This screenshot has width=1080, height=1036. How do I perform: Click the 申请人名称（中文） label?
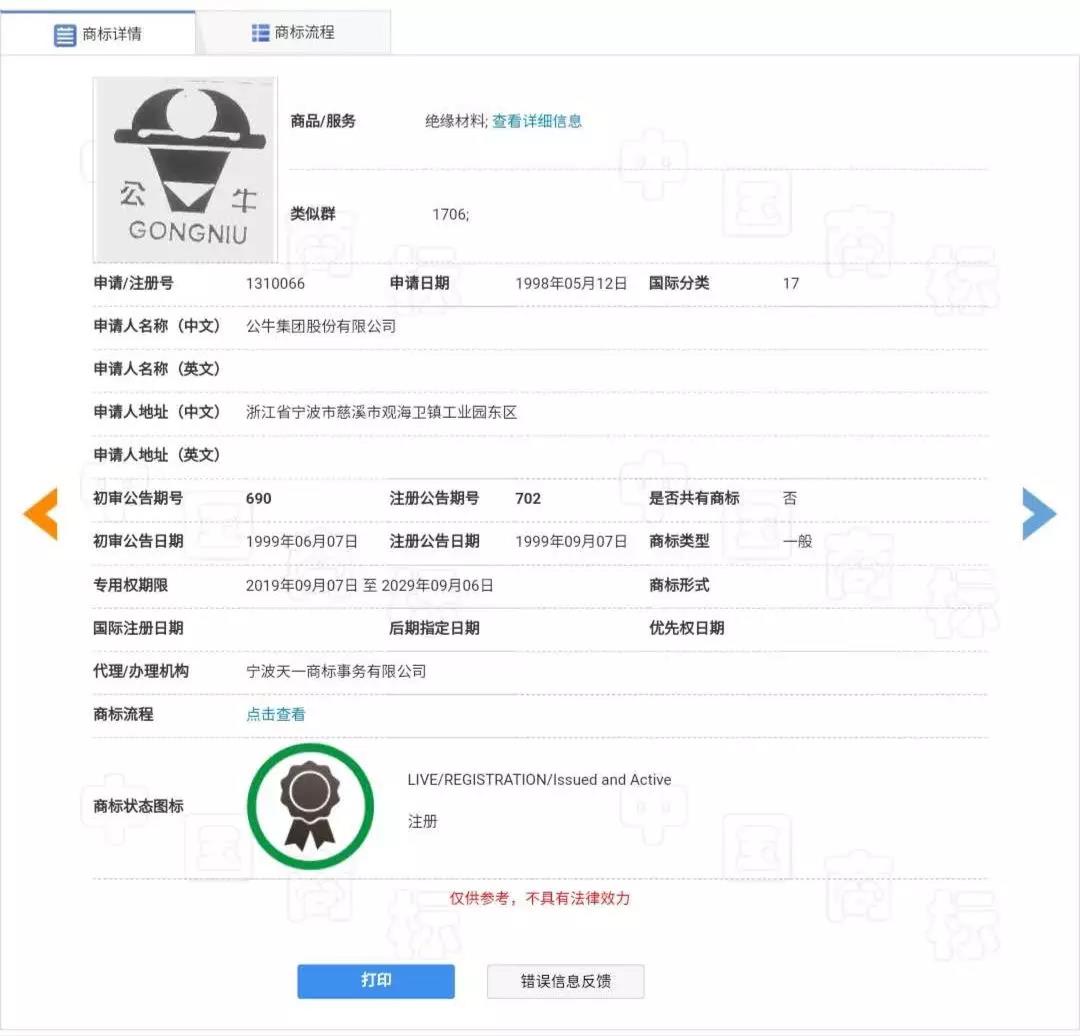click(x=156, y=326)
